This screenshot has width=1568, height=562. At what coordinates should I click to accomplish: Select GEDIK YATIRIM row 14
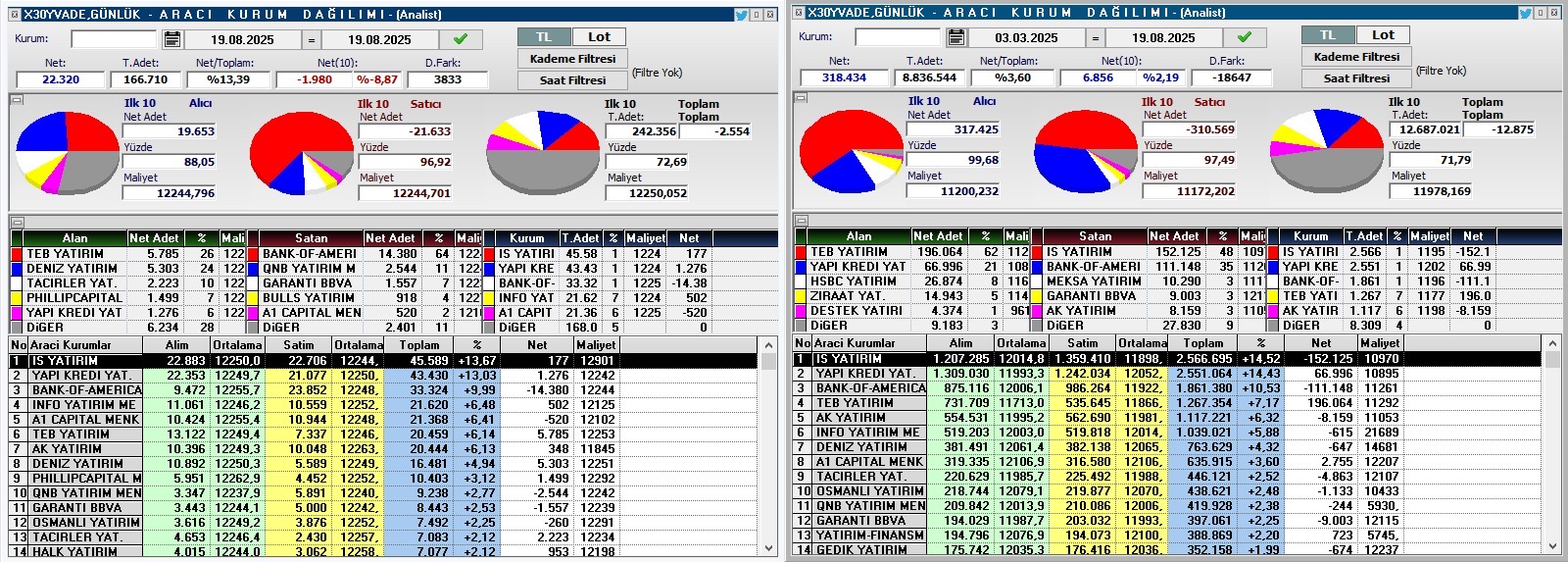click(1167, 550)
